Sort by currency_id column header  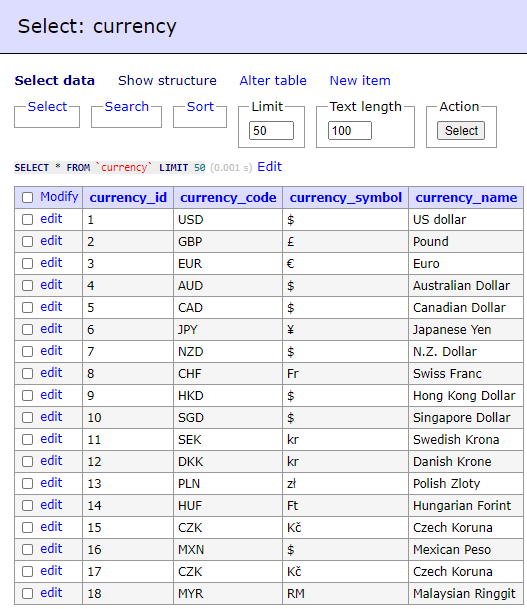point(128,197)
